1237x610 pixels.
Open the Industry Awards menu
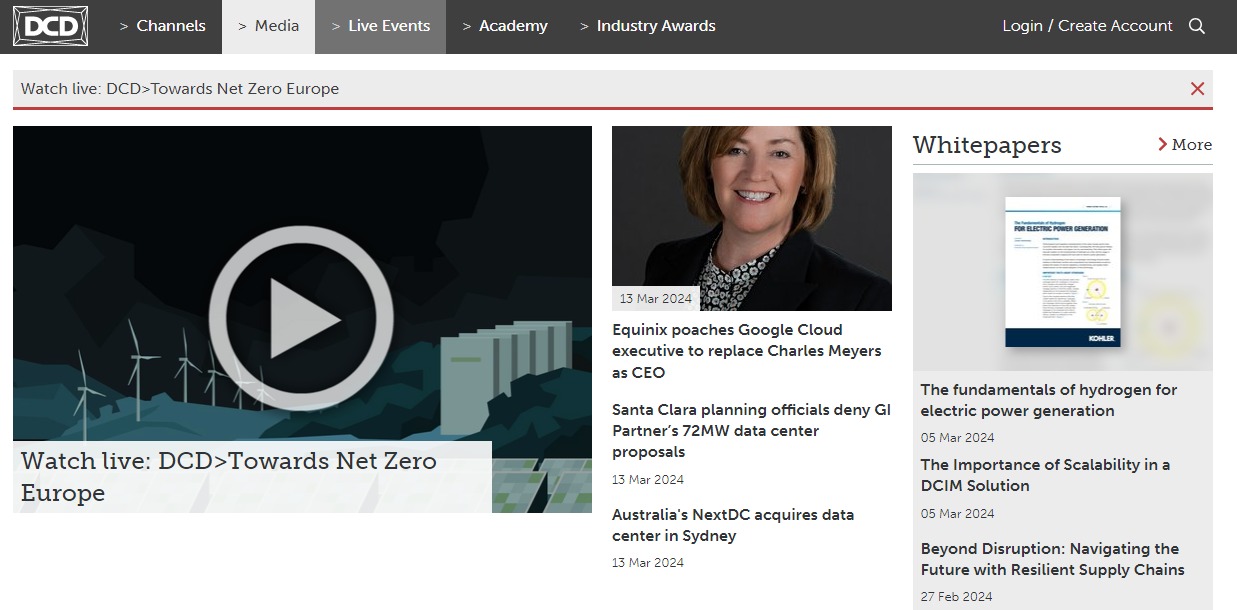(648, 26)
